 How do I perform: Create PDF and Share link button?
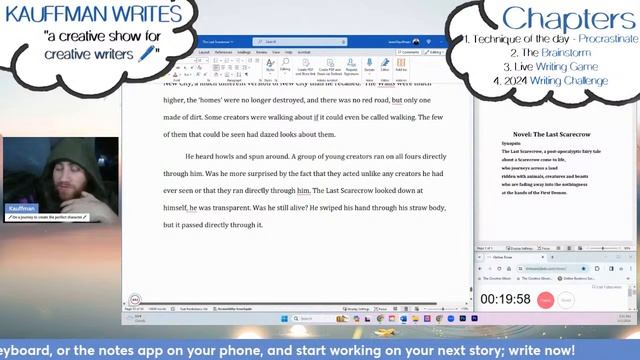[x=305, y=67]
